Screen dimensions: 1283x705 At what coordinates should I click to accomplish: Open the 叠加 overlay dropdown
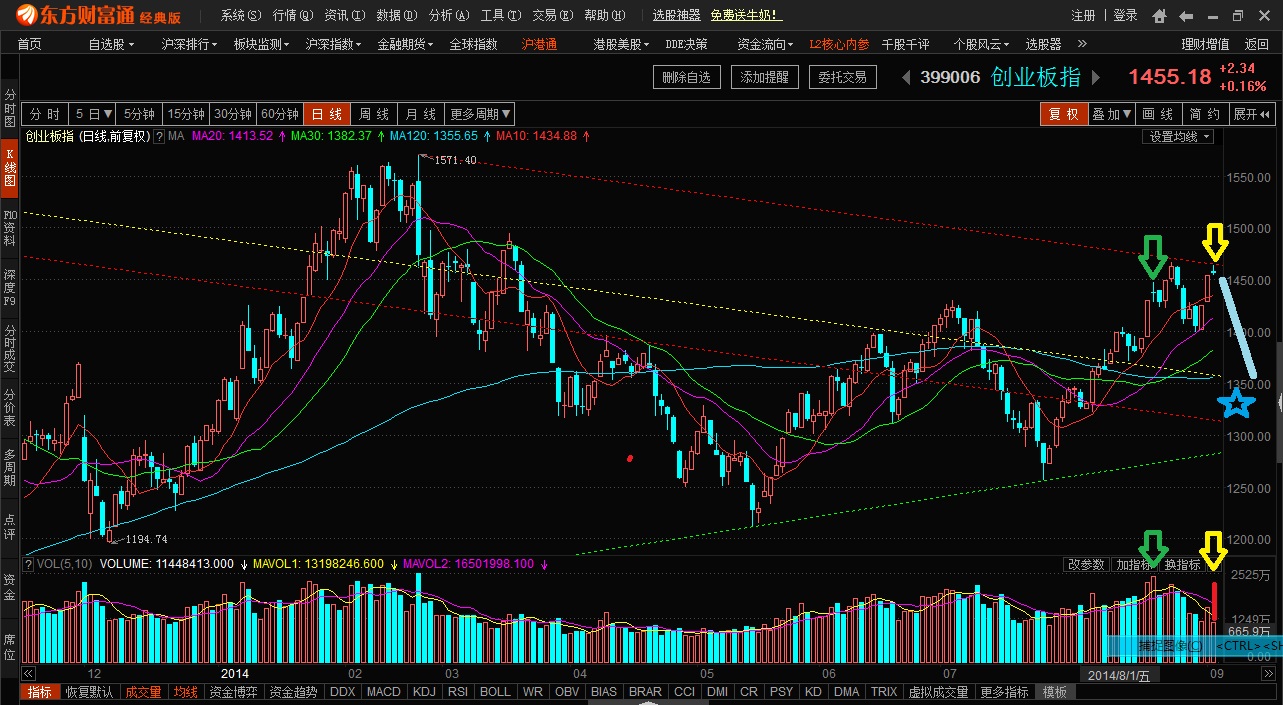point(1109,114)
